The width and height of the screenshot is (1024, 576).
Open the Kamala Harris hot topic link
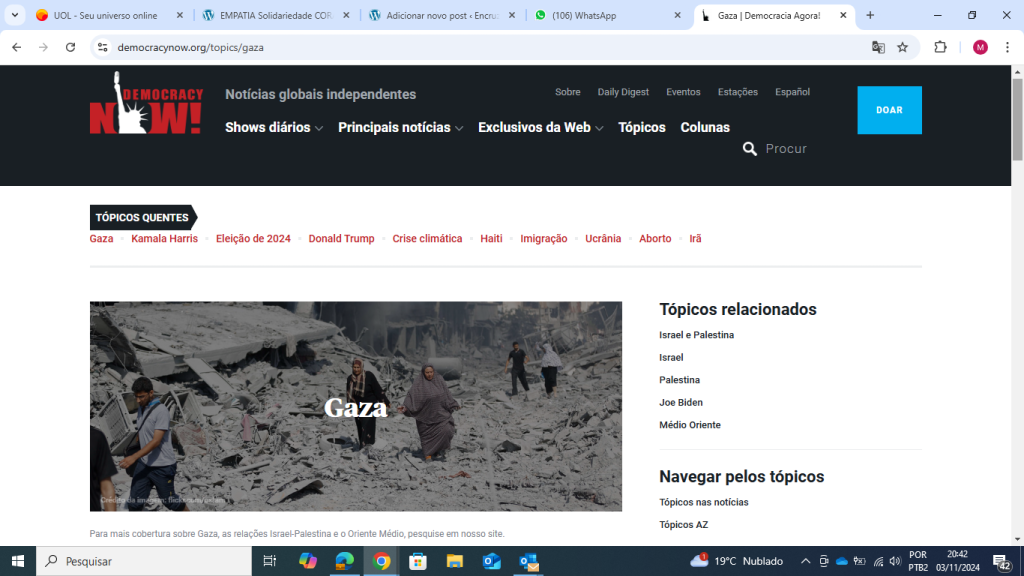coord(164,239)
